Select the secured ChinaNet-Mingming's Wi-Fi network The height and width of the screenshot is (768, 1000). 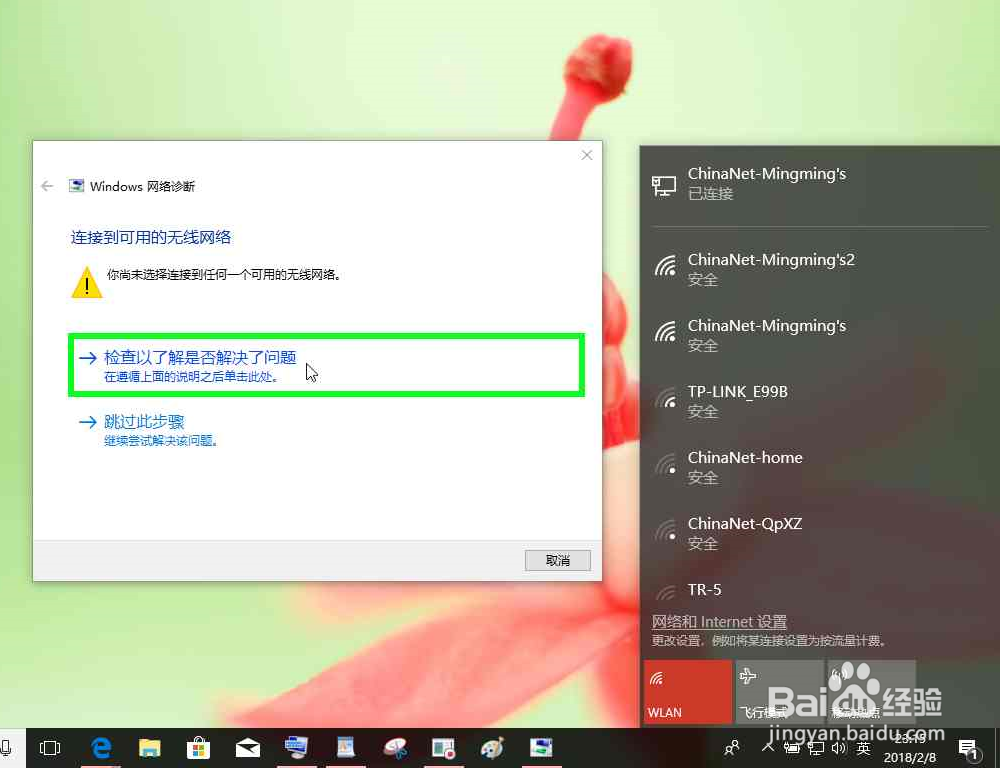tap(820, 334)
